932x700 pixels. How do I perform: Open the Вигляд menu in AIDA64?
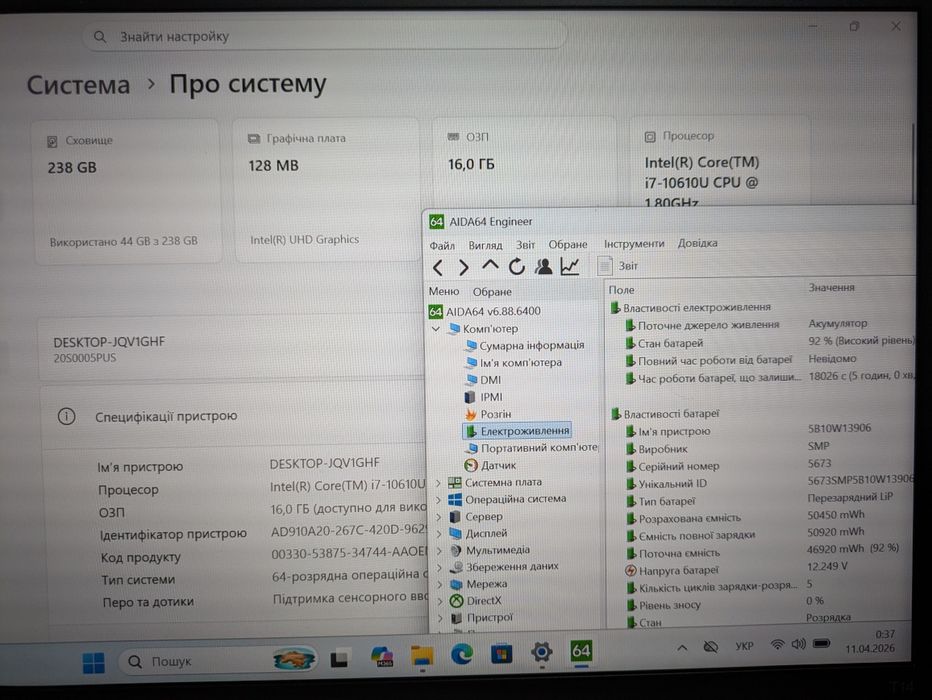[485, 245]
